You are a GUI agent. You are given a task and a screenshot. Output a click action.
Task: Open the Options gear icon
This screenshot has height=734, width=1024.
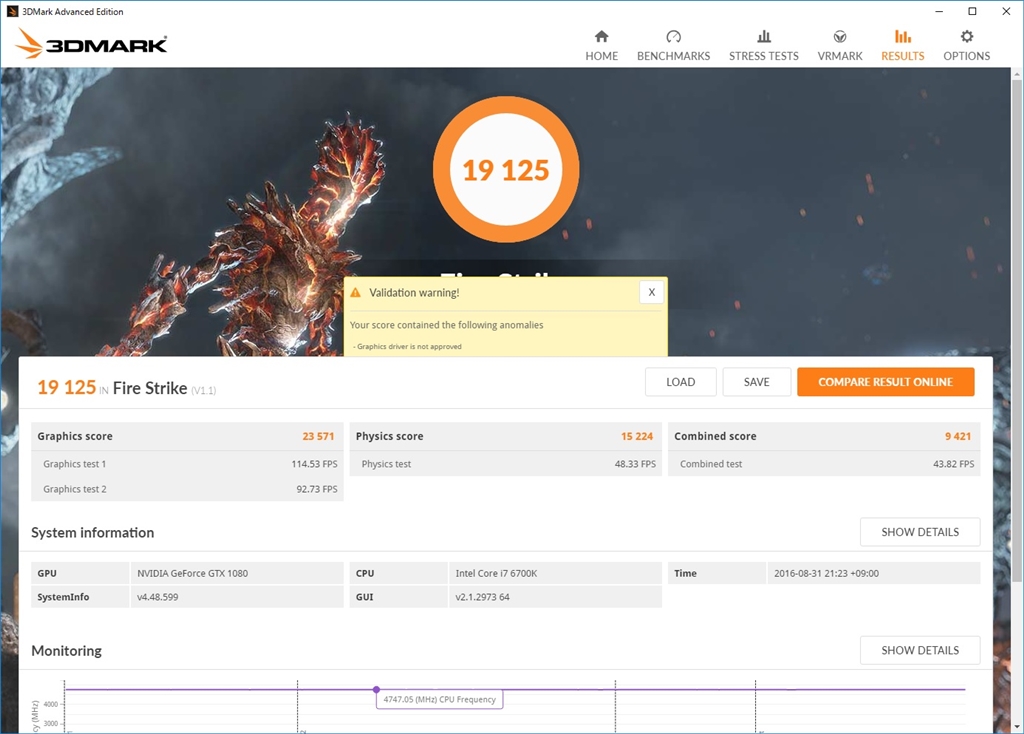pos(967,36)
